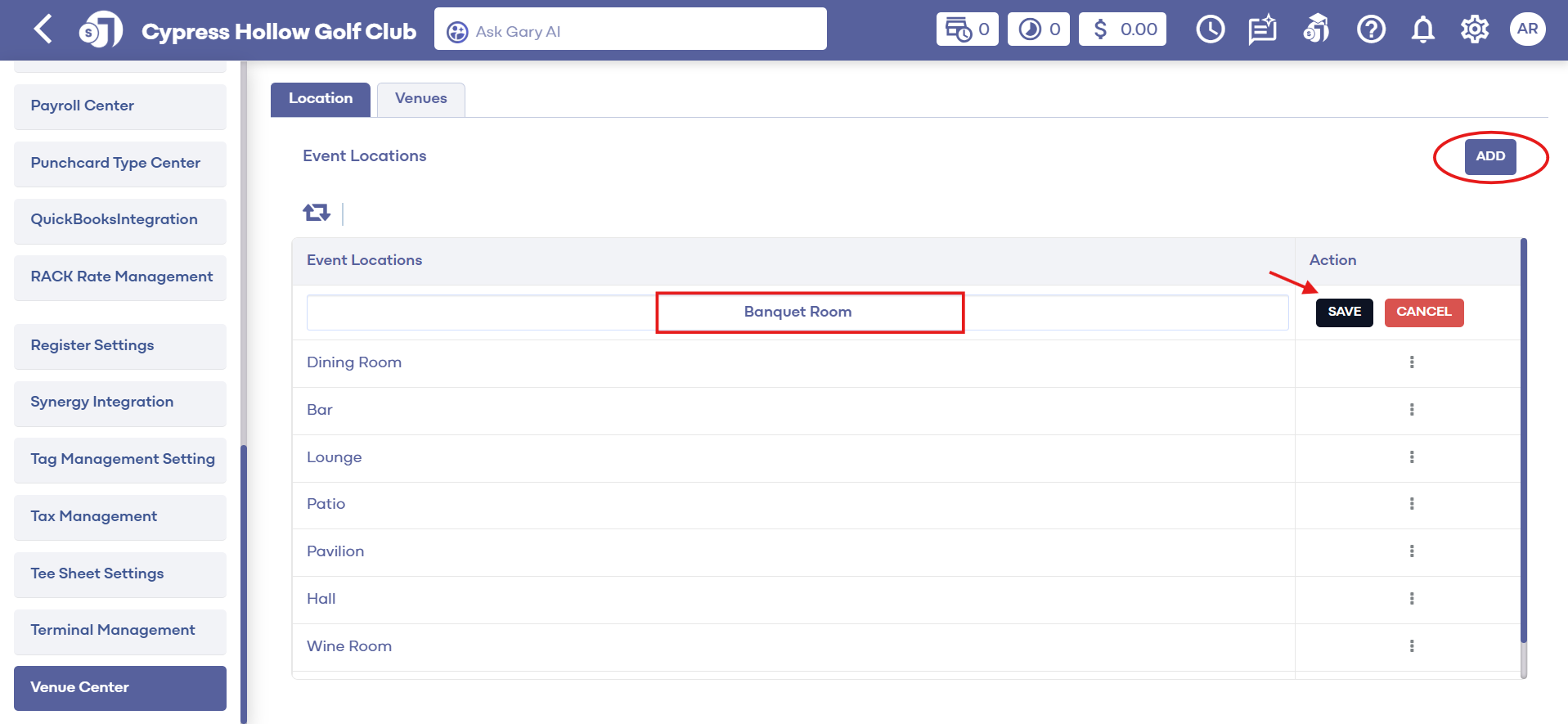Open action menu for Dining Room
This screenshot has height=724, width=1568.
1412,362
